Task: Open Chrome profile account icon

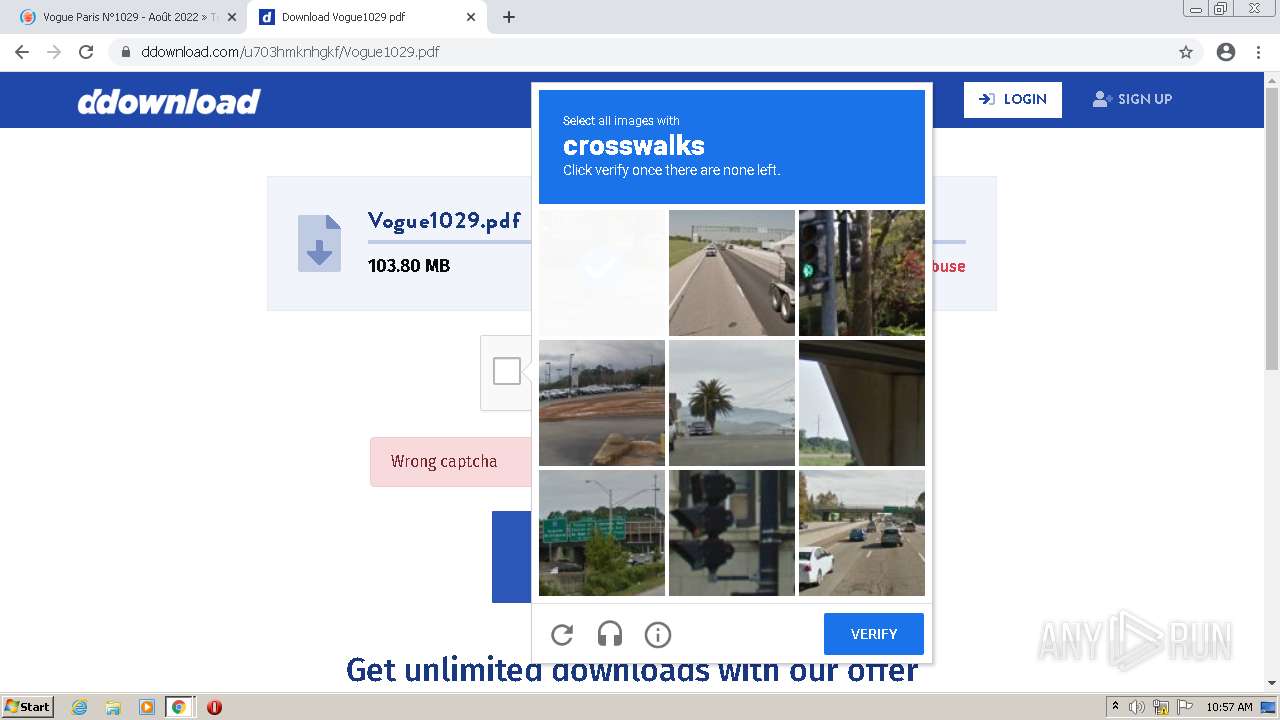Action: pos(1226,52)
